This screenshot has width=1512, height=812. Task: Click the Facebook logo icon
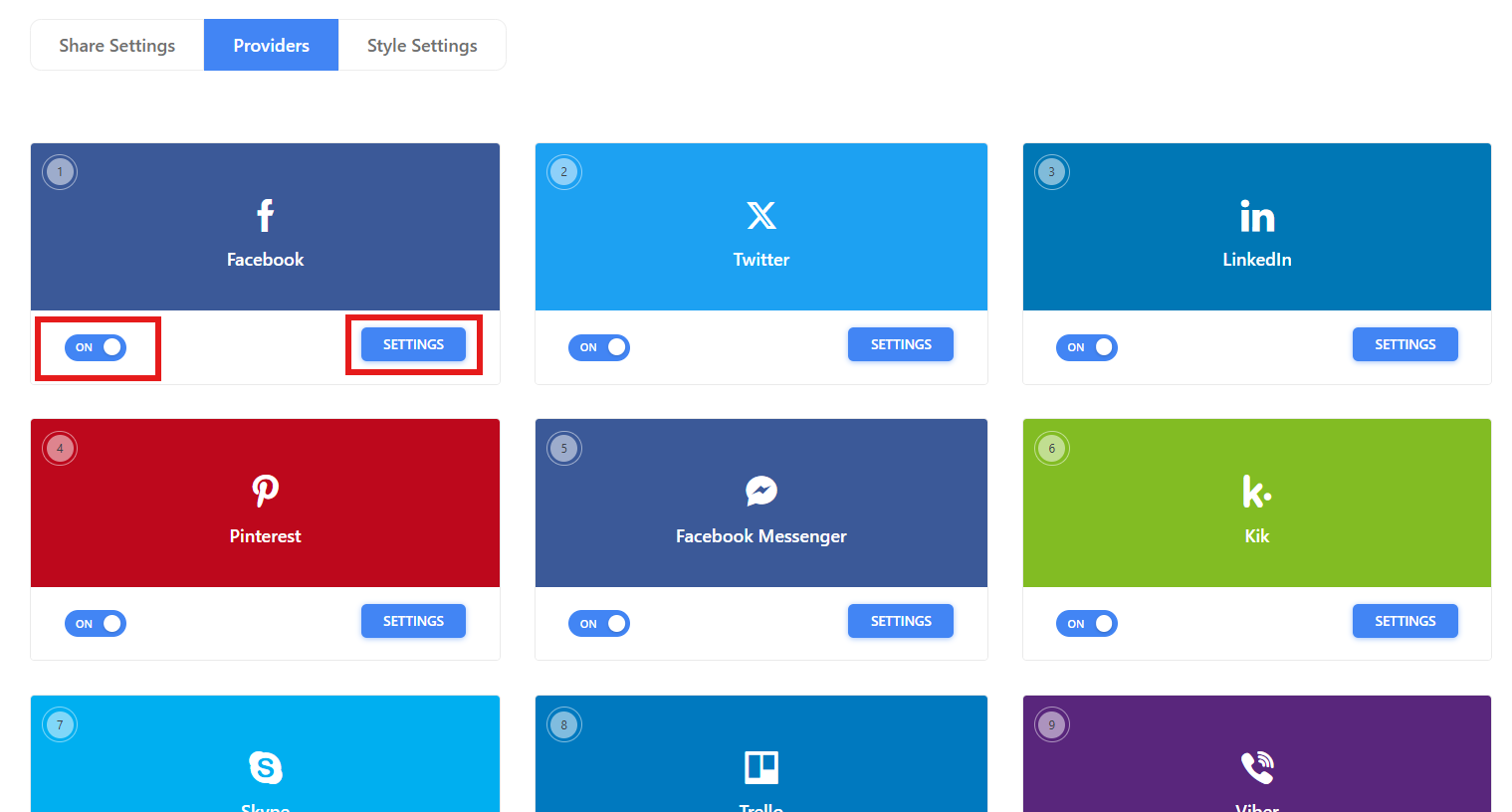point(265,215)
